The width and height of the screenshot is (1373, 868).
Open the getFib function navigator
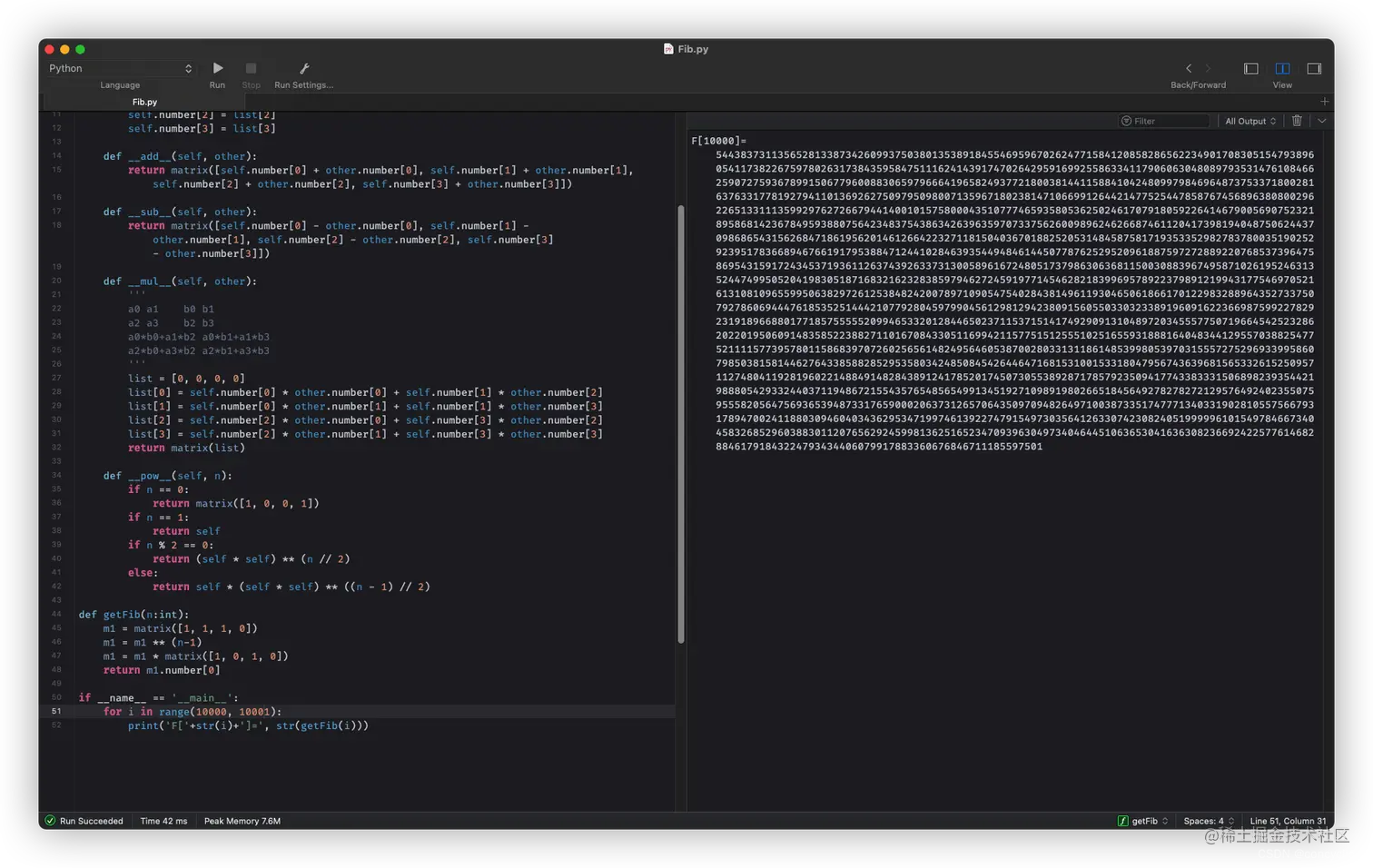tap(1143, 821)
